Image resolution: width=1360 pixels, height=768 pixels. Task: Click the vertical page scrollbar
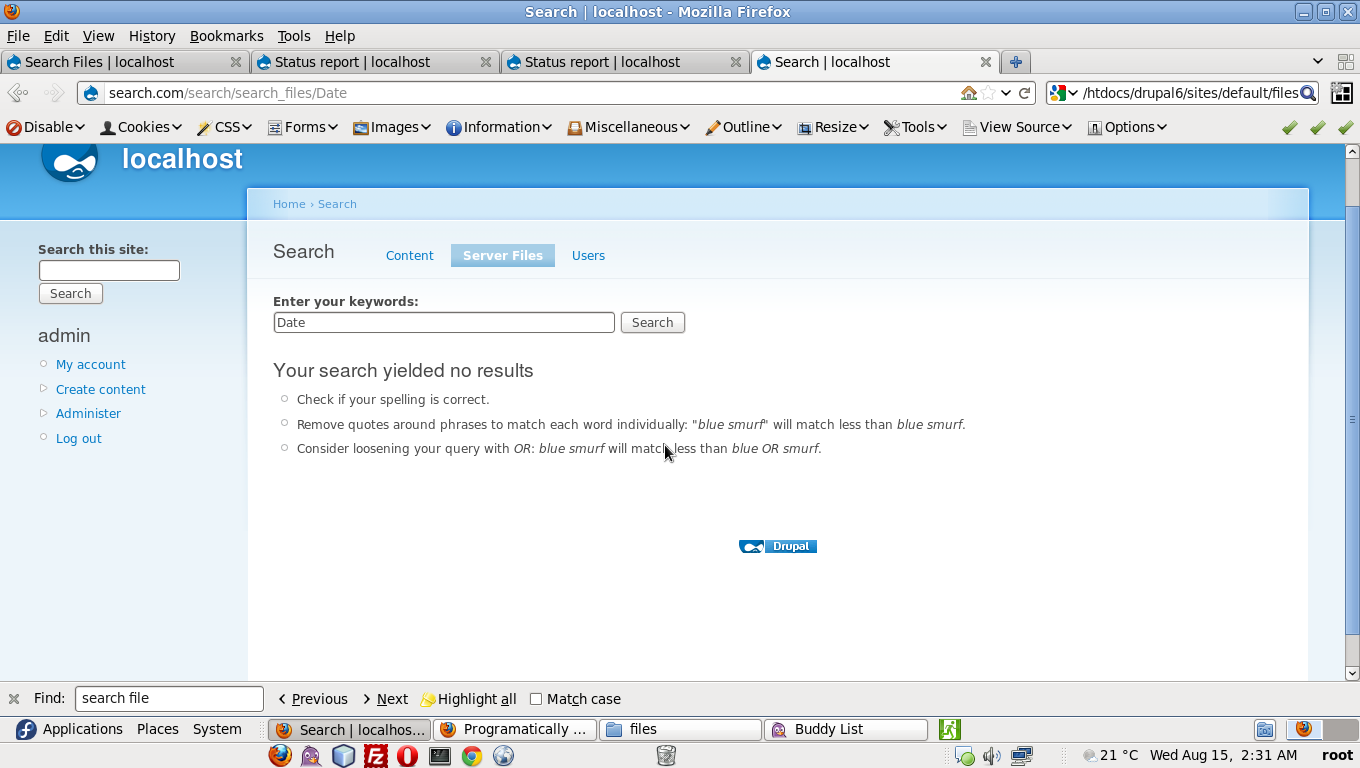1352,420
